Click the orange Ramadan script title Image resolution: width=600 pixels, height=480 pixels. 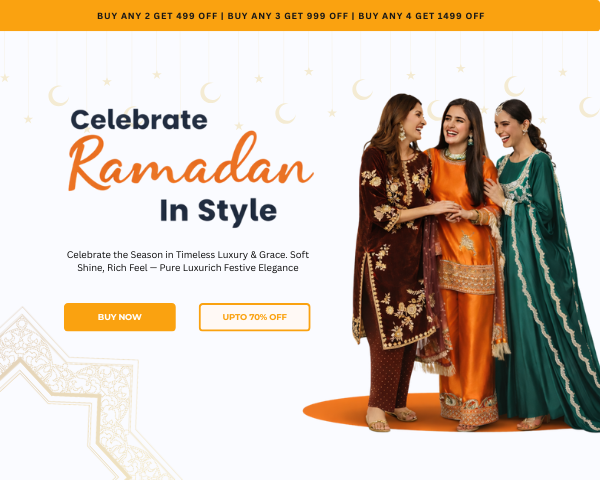pyautogui.click(x=191, y=161)
